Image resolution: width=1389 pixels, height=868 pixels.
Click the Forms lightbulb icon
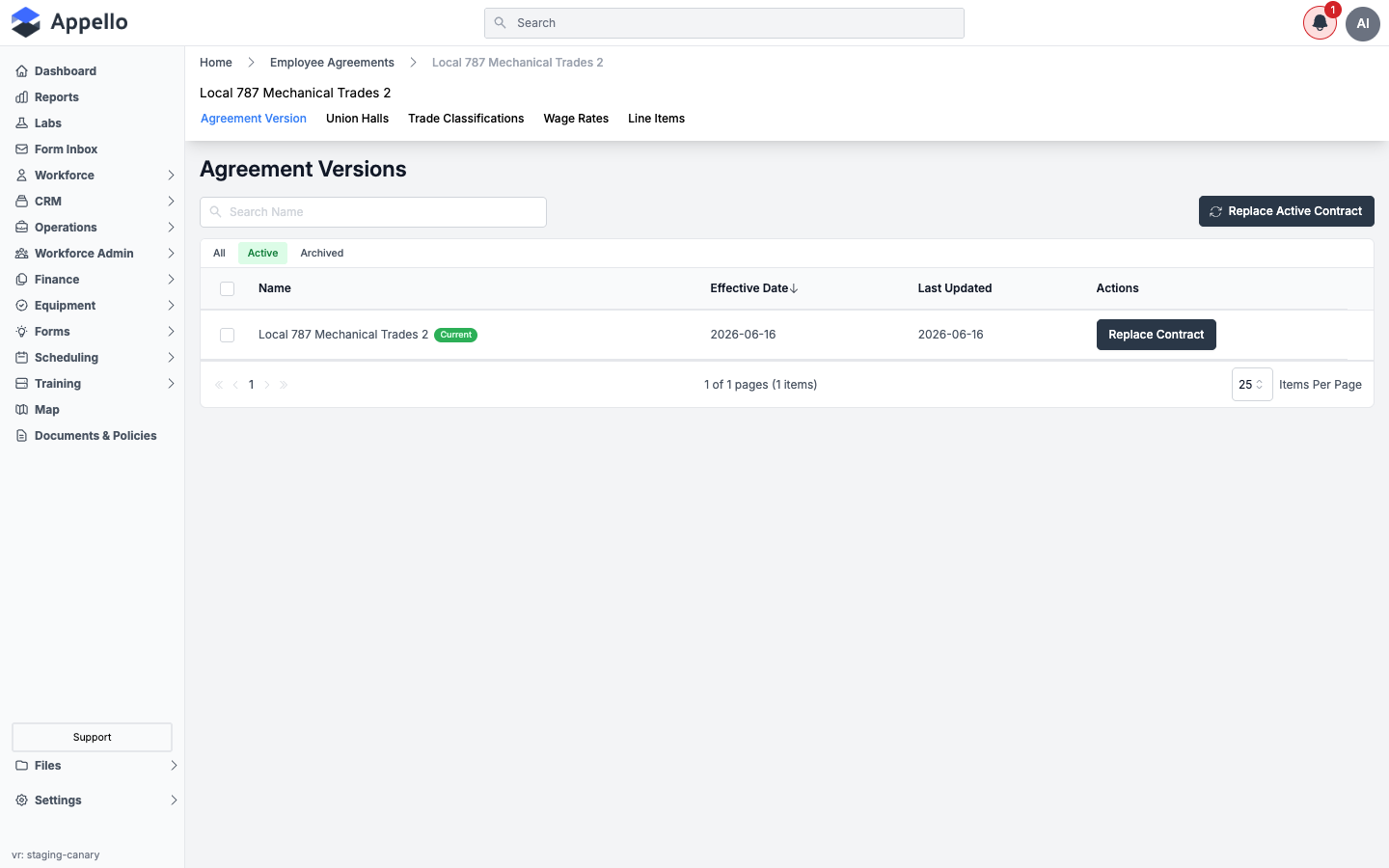point(21,332)
